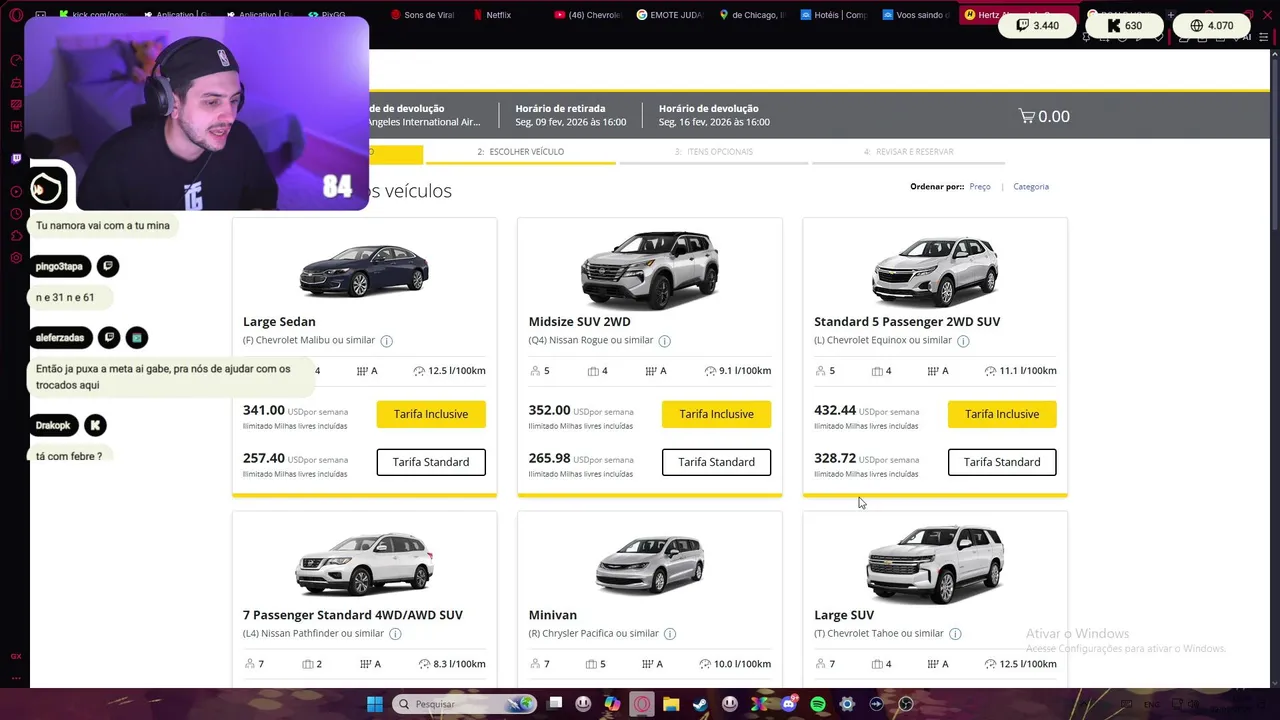
Task: Click the Kick badge next to Drakopk
Action: point(95,425)
